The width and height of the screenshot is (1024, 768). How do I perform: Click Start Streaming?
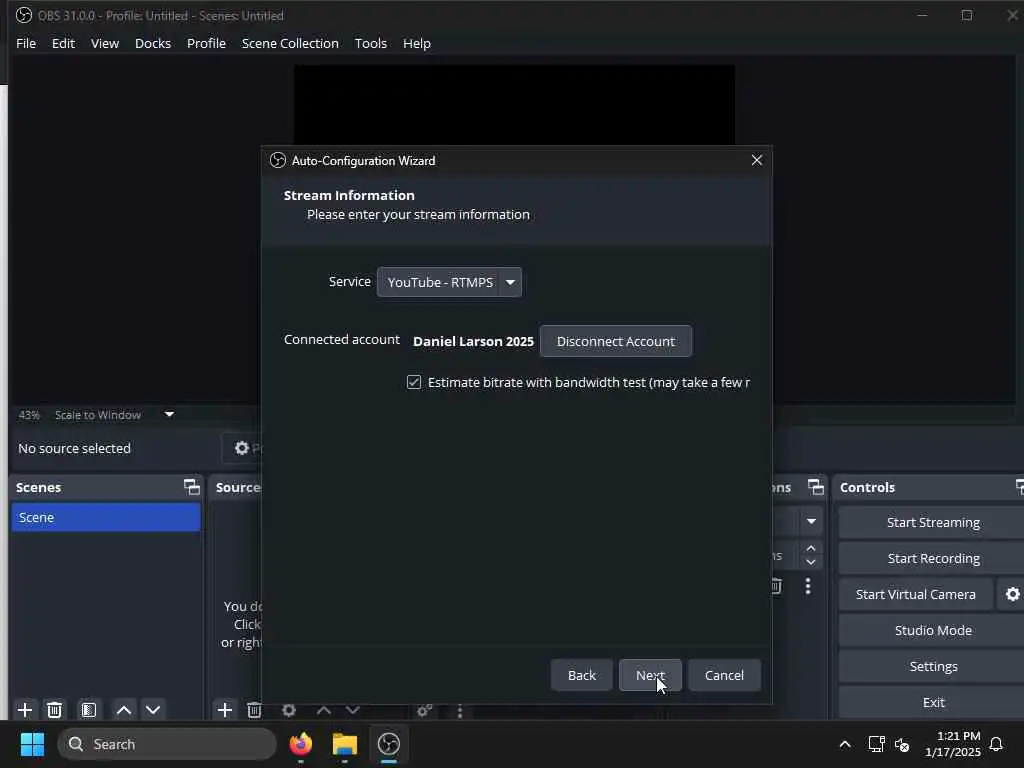933,522
